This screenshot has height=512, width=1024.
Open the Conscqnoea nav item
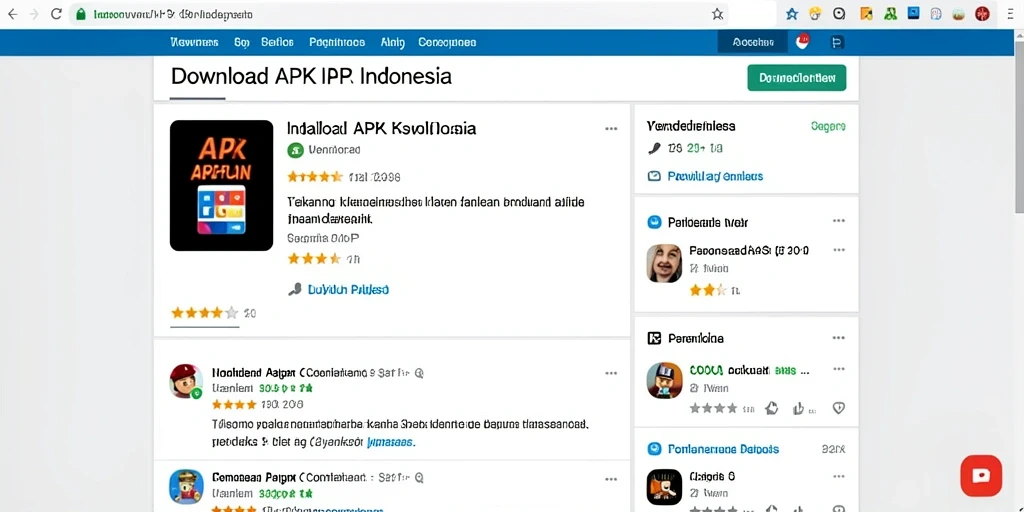point(447,42)
